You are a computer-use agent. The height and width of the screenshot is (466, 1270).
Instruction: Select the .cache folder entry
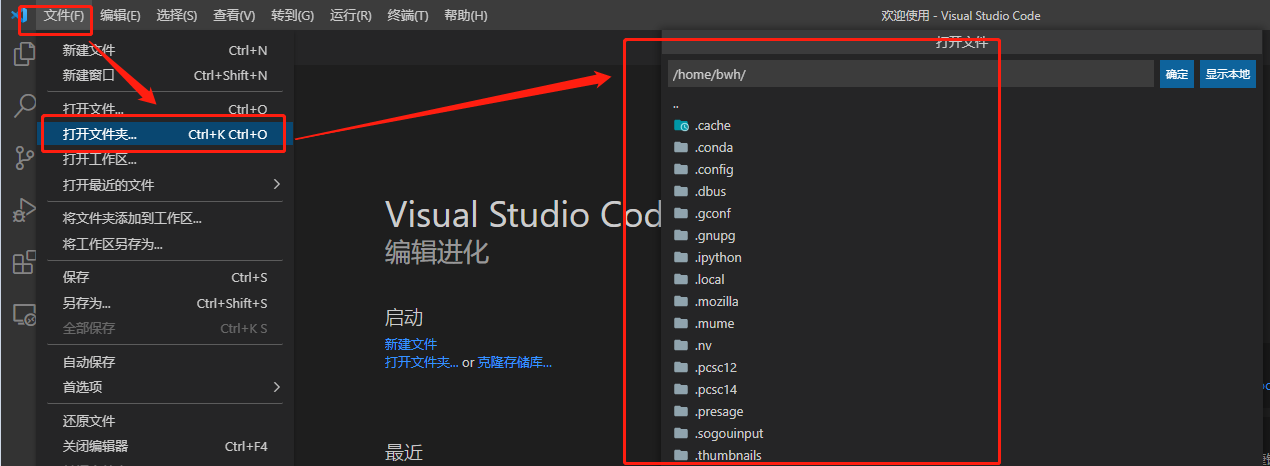(964, 126)
